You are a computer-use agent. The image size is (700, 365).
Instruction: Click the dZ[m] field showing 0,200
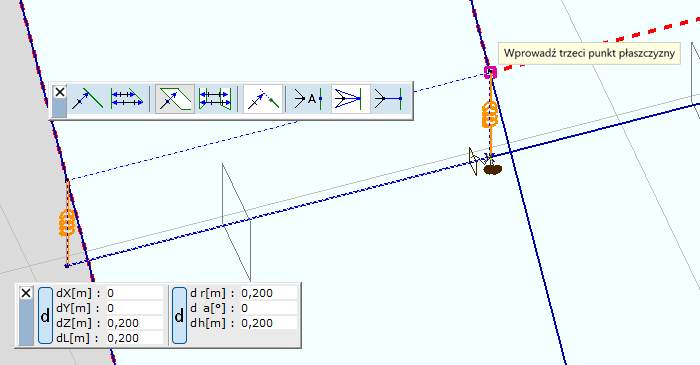tap(134, 323)
